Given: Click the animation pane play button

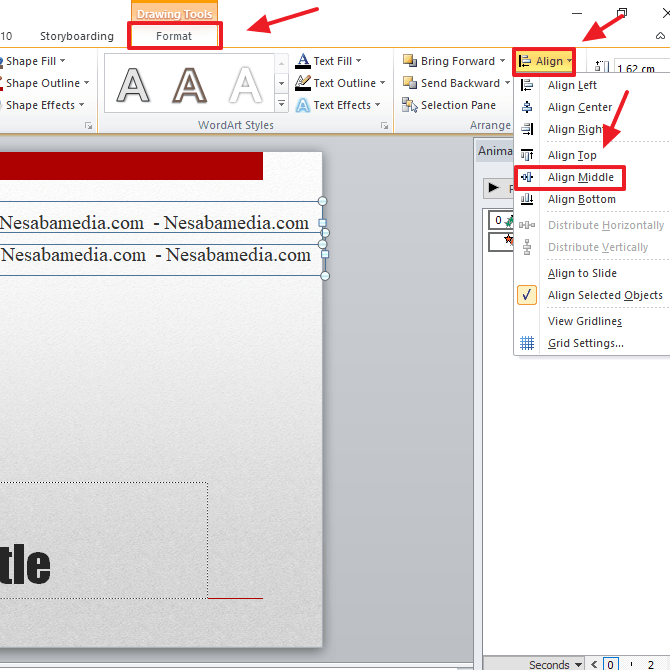Looking at the screenshot, I should coord(494,188).
